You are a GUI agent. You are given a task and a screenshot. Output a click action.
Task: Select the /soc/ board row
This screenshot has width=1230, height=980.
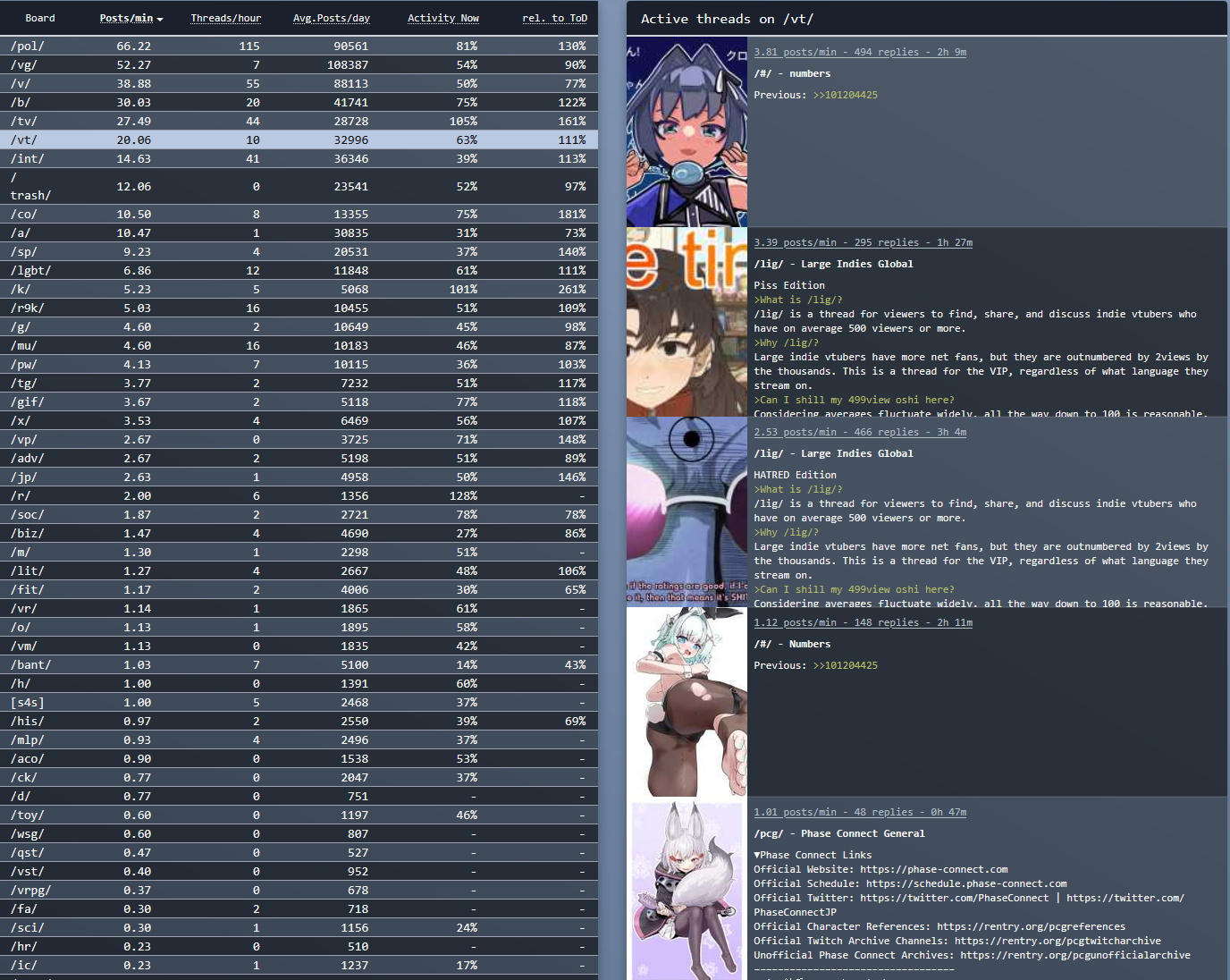299,514
